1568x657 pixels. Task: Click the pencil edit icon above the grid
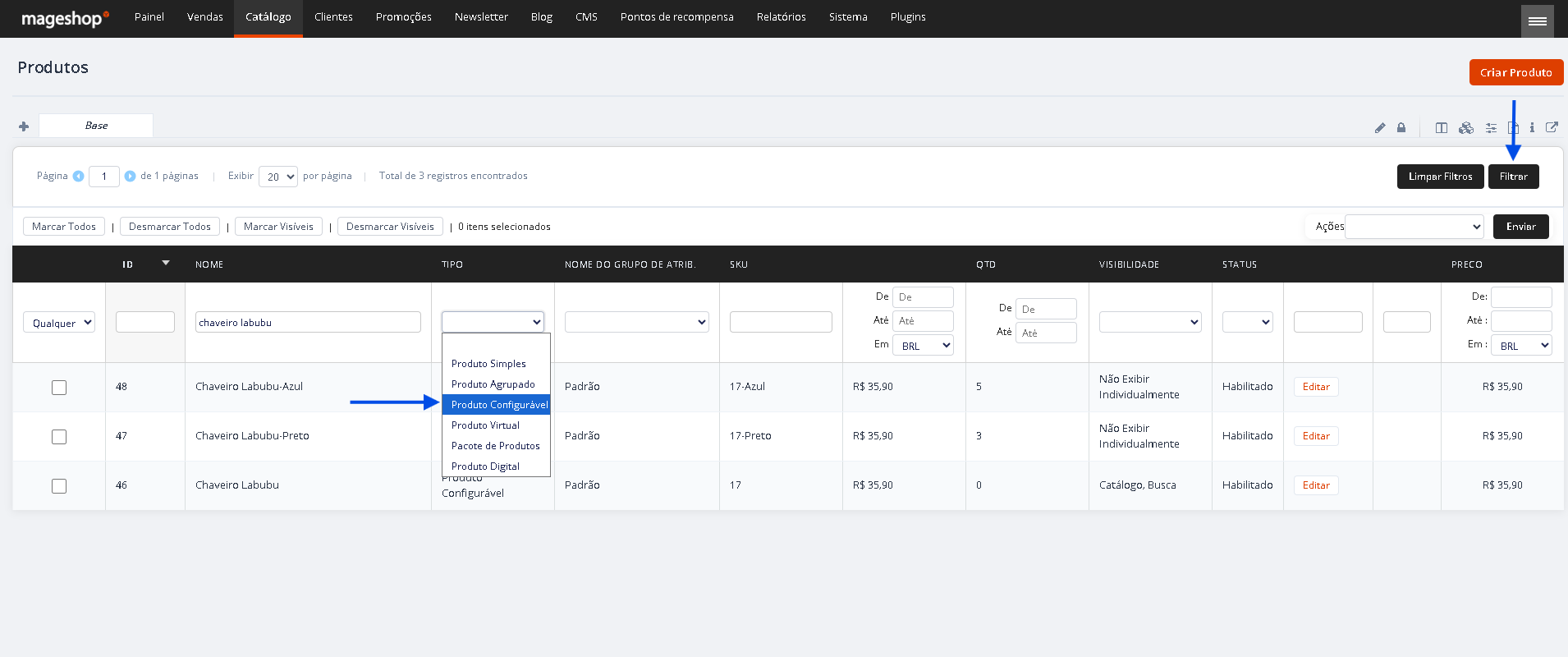1380,128
